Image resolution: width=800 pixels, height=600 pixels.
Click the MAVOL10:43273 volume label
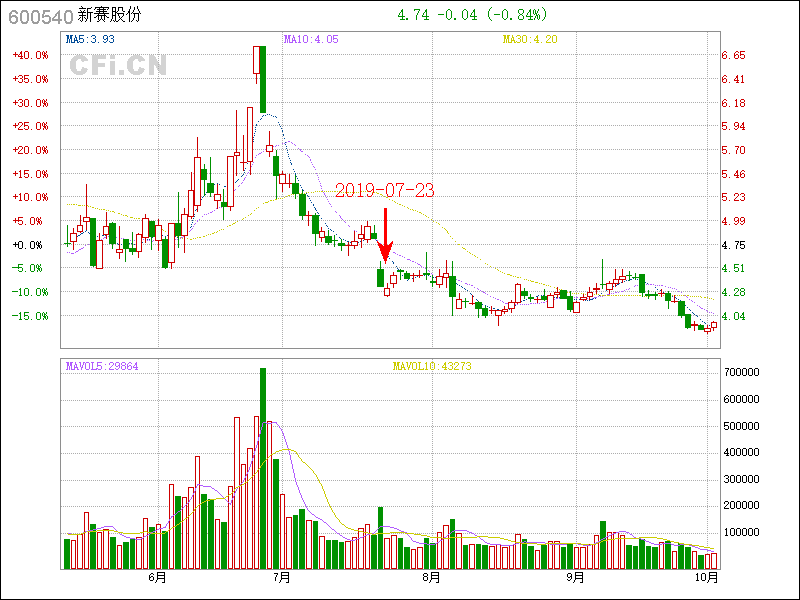(x=432, y=366)
